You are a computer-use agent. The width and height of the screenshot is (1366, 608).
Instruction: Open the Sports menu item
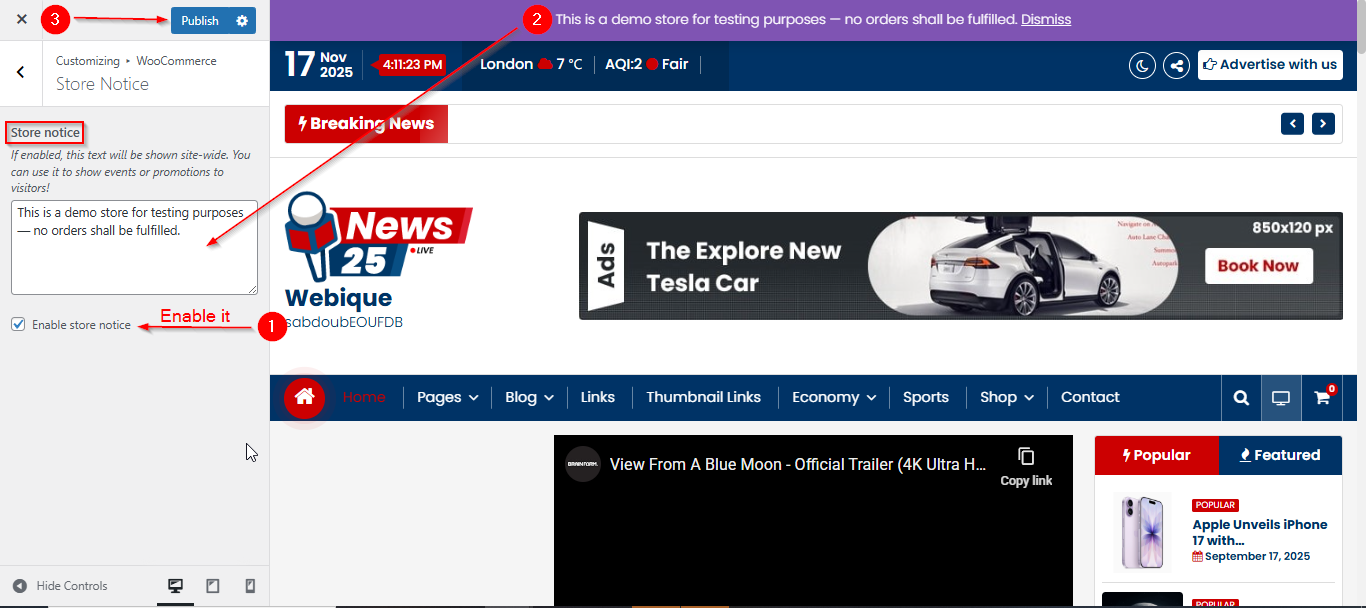coord(925,397)
